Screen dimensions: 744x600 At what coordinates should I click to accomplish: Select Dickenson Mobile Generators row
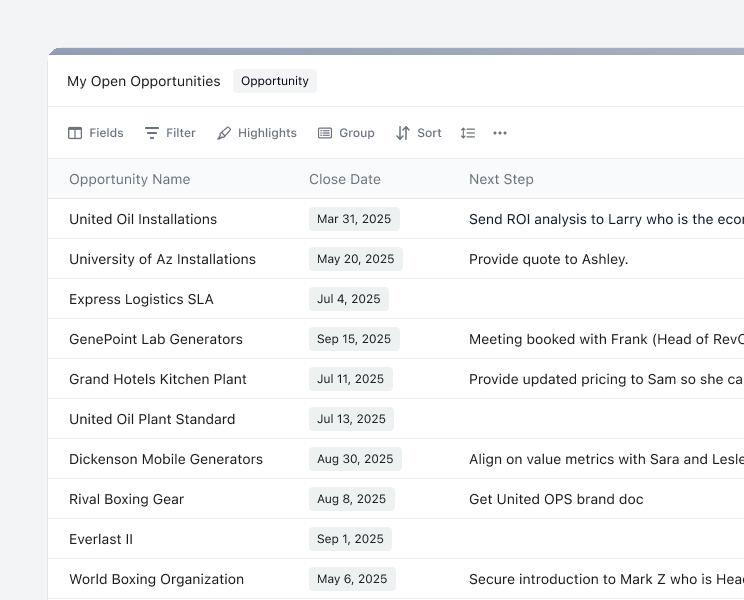166,459
